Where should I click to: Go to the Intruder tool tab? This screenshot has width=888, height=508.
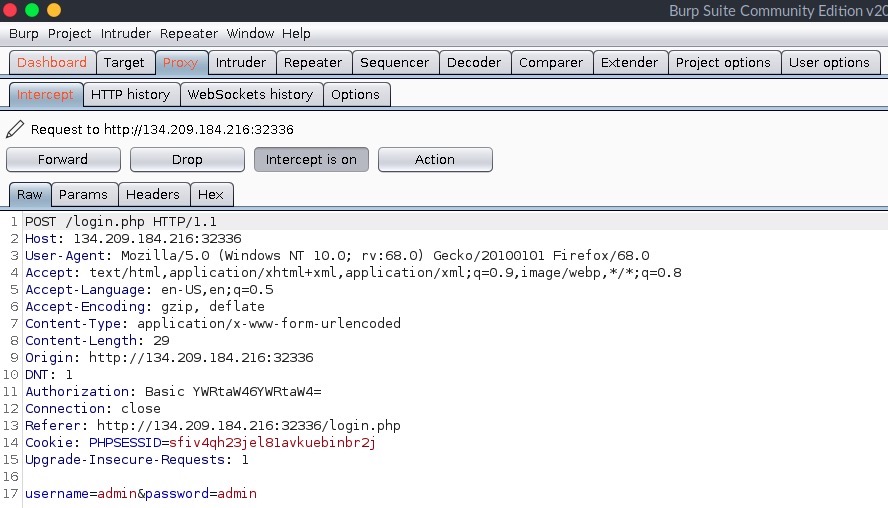pyautogui.click(x=241, y=62)
